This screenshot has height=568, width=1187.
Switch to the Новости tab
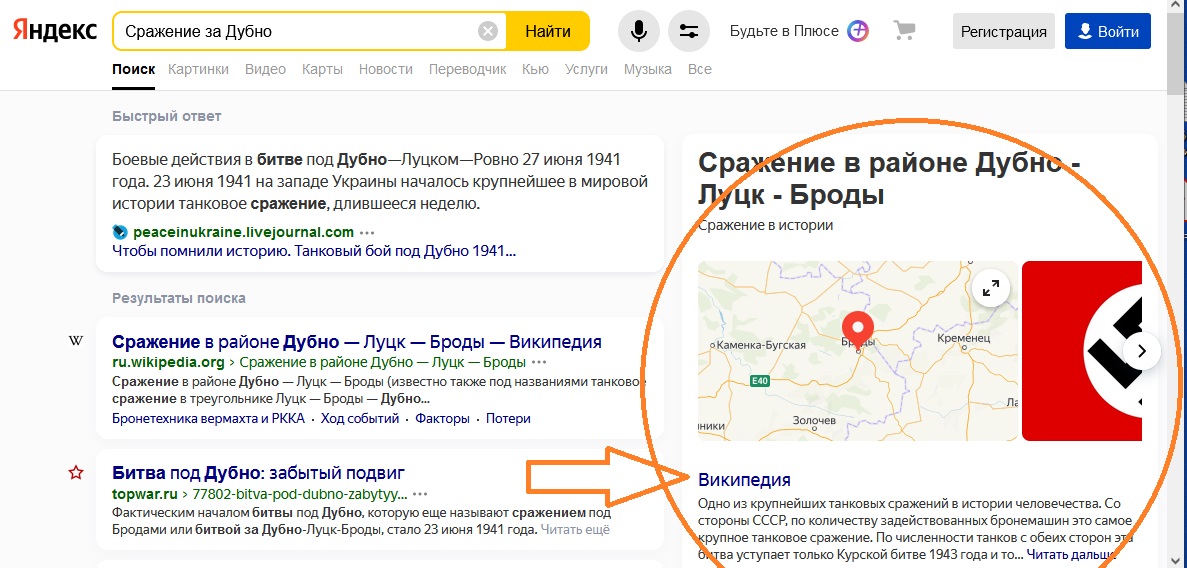[386, 69]
